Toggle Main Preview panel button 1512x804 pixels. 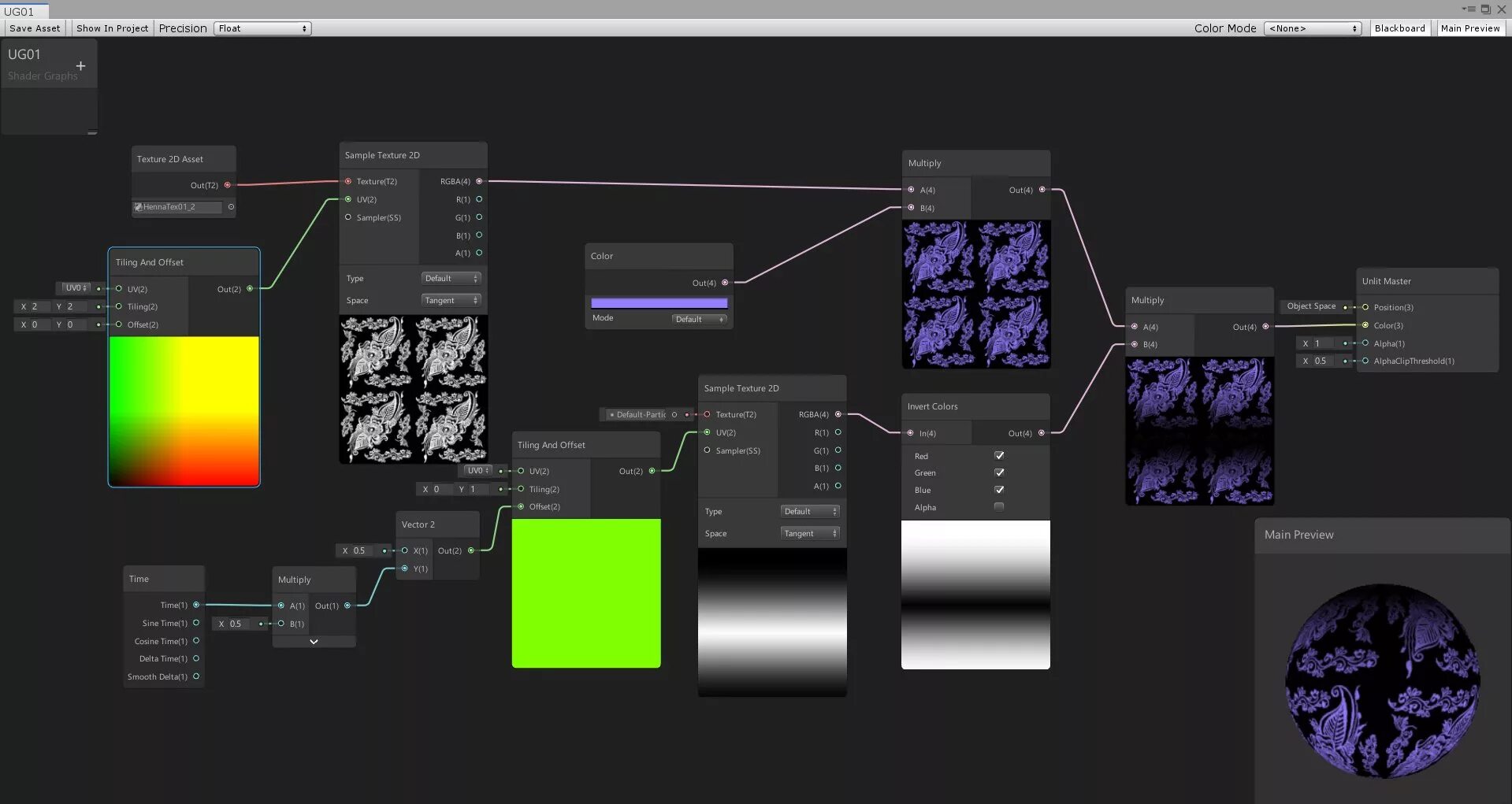pyautogui.click(x=1470, y=28)
